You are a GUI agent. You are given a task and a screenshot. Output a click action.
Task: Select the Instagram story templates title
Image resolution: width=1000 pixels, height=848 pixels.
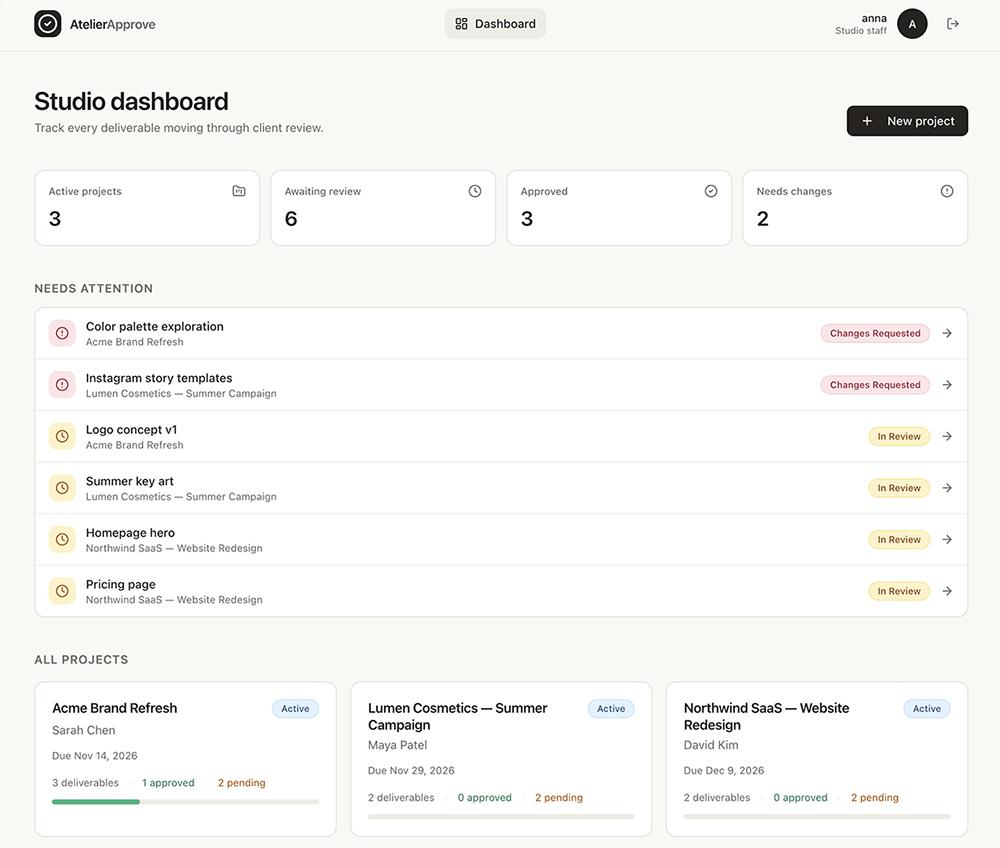coord(159,377)
